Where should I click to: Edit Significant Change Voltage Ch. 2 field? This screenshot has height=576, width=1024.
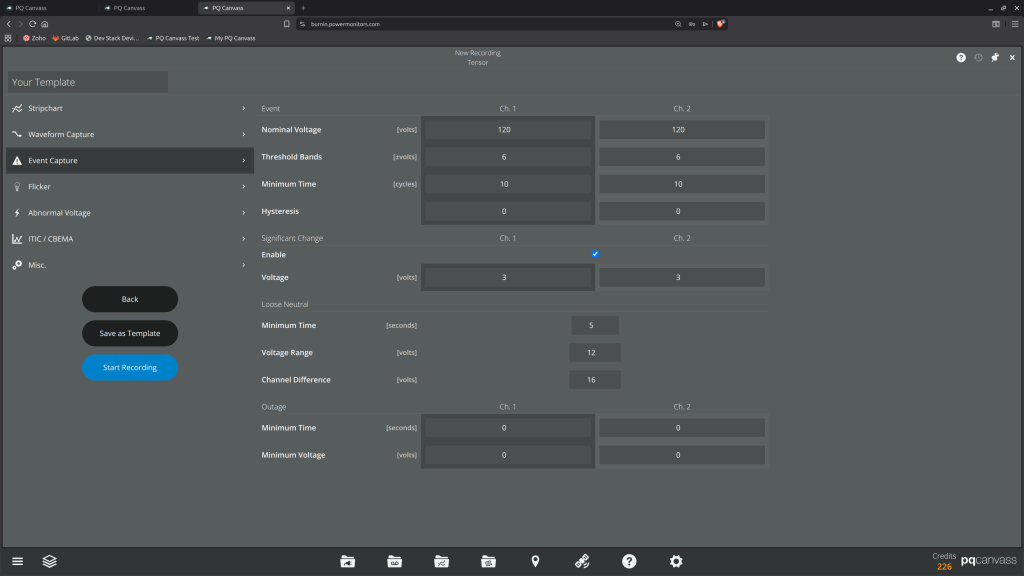[x=682, y=278]
